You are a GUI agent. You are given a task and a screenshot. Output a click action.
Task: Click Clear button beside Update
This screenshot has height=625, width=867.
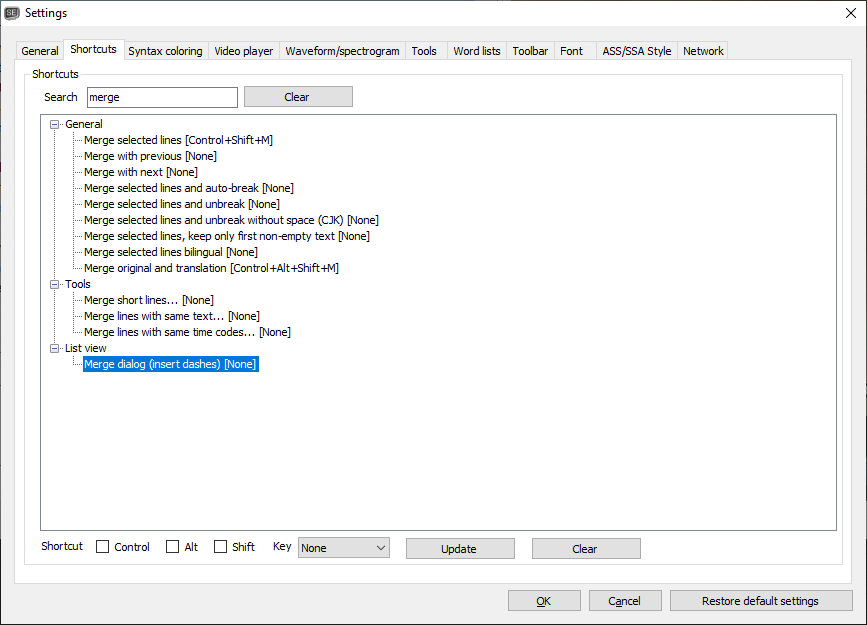(x=586, y=549)
